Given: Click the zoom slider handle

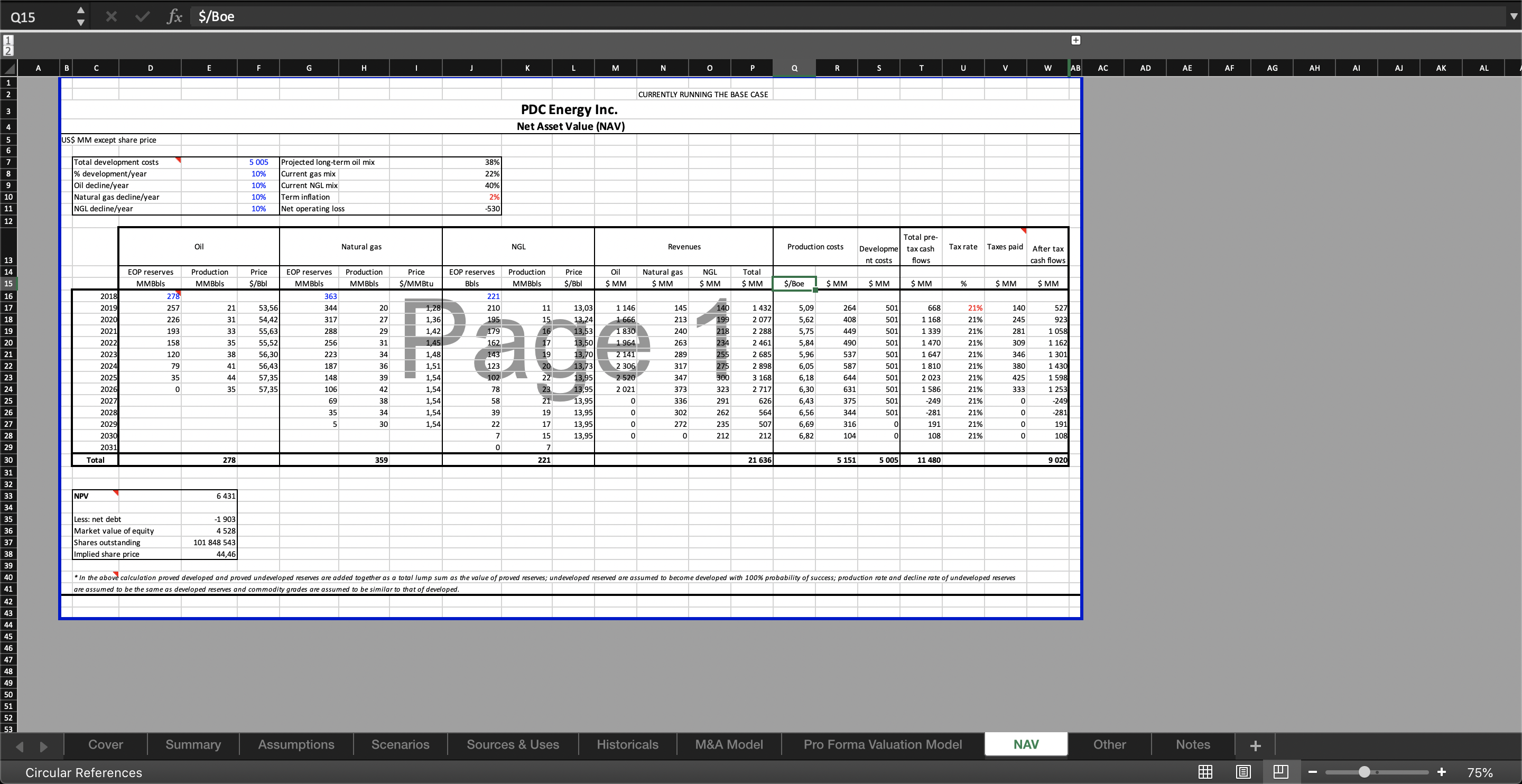Looking at the screenshot, I should tap(1364, 772).
